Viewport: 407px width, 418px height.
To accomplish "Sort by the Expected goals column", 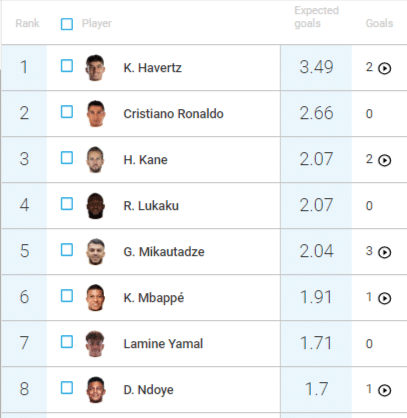I will click(x=316, y=17).
